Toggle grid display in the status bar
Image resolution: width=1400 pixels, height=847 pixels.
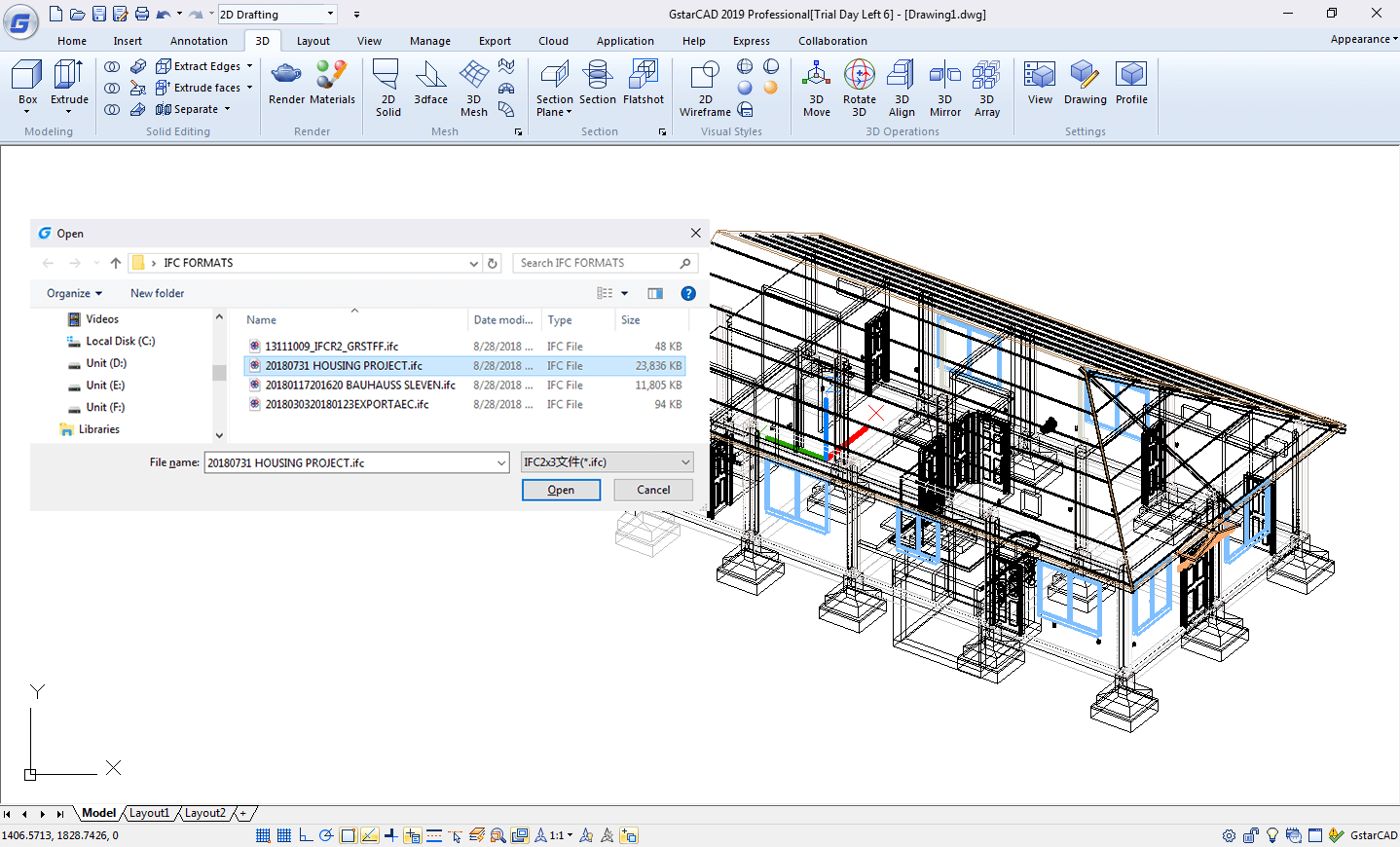[282, 834]
